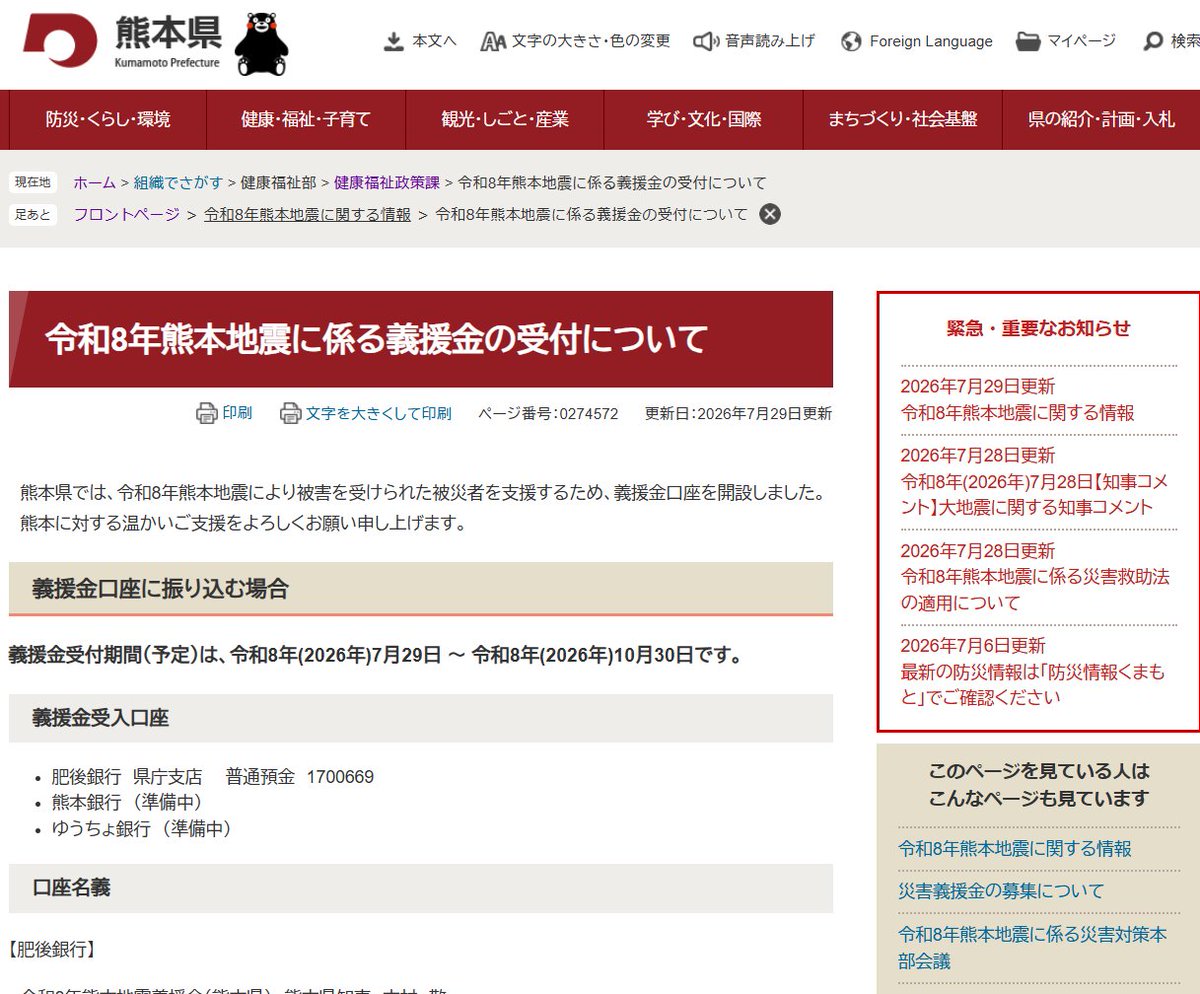Click the 本文へ download arrow icon
This screenshot has height=994, width=1200.
coord(394,41)
